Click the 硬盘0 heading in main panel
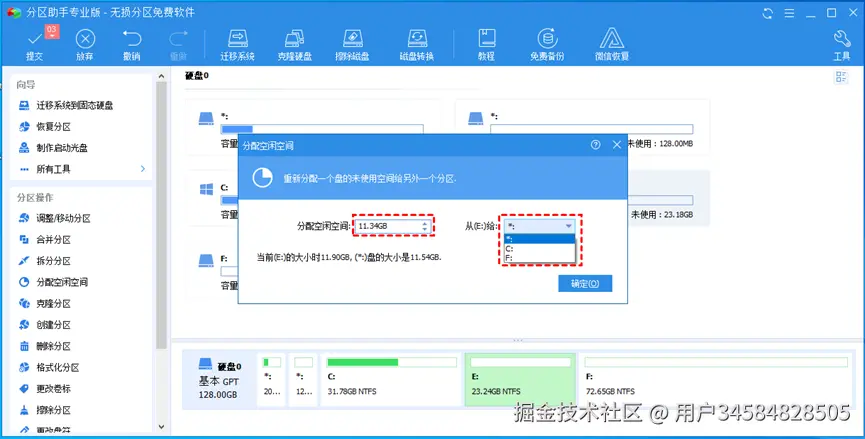Viewport: 865px width, 439px height. click(197, 76)
